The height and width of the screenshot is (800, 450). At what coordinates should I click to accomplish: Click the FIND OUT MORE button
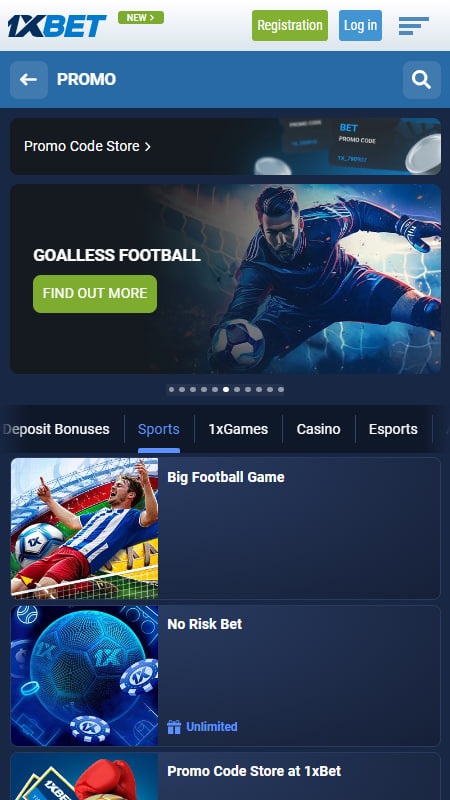click(x=95, y=293)
